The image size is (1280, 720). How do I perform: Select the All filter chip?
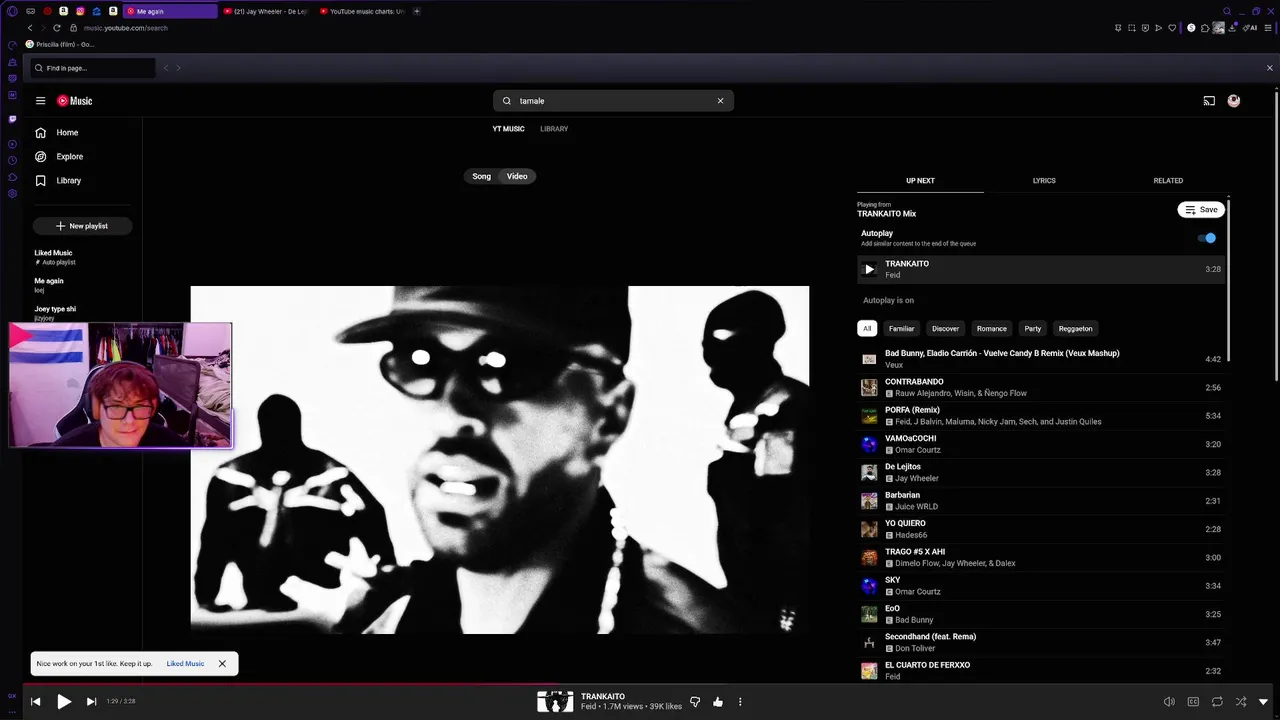pyautogui.click(x=867, y=328)
